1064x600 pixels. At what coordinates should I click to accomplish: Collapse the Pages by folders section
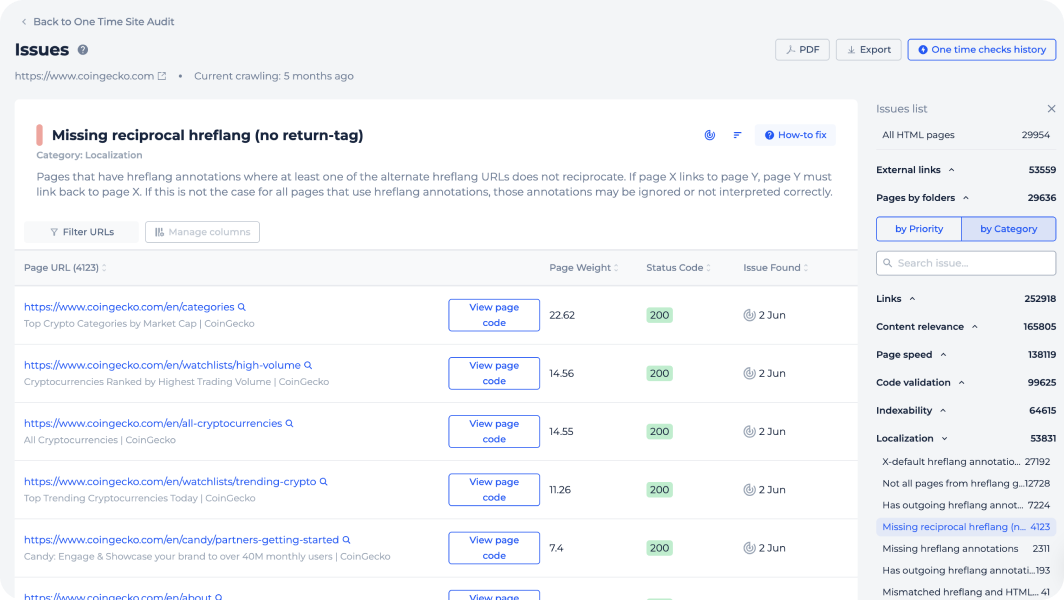(966, 198)
